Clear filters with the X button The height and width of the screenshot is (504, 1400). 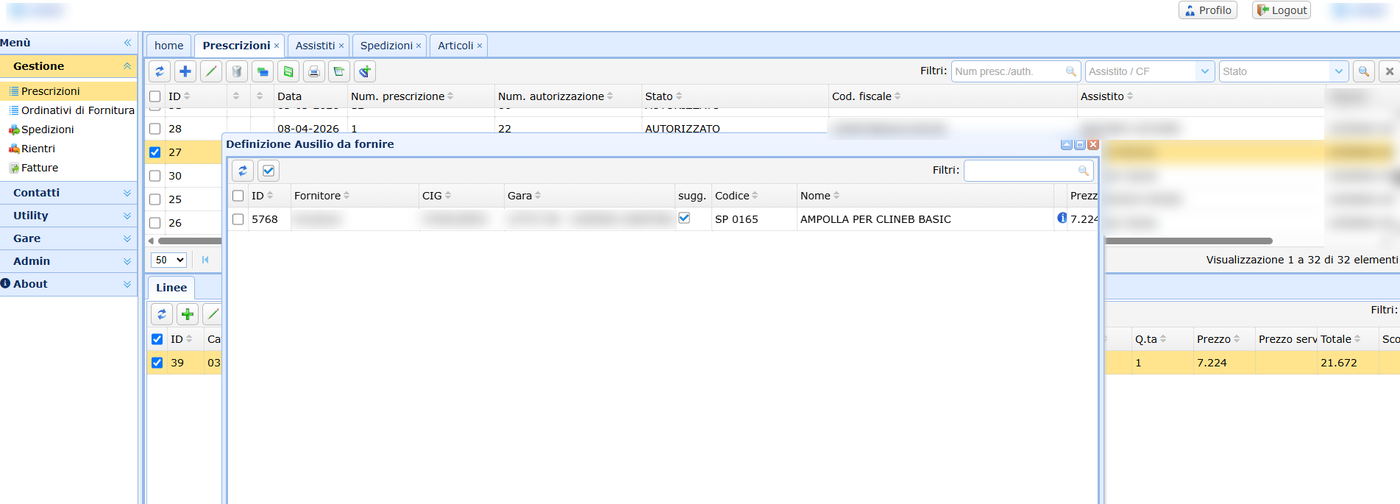(1389, 71)
